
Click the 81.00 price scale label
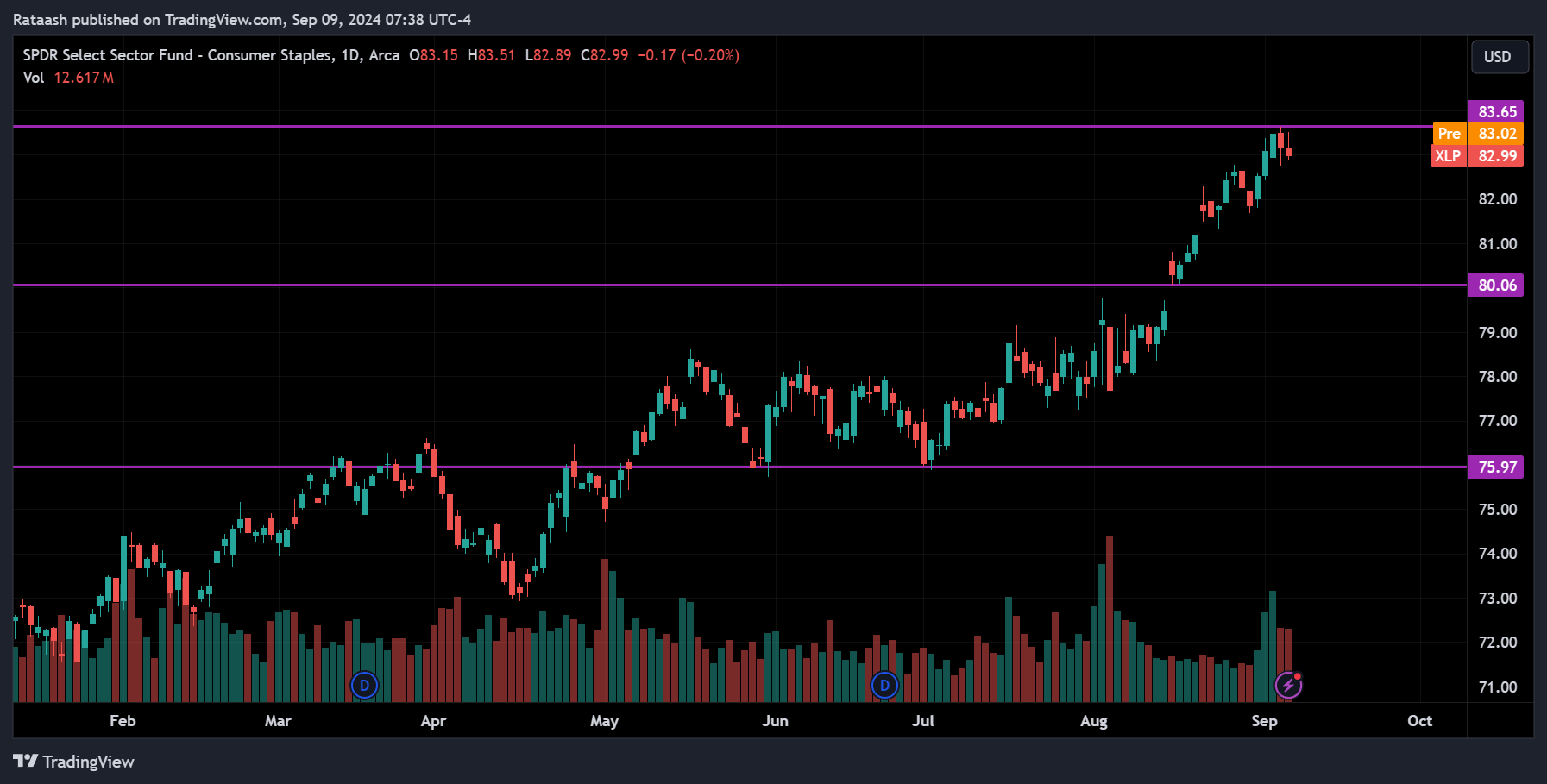1498,244
